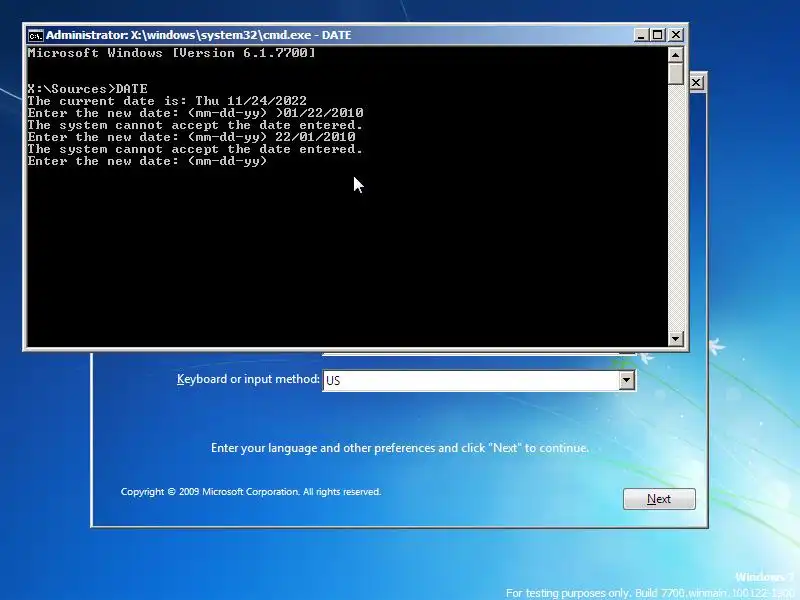Click 'Microsoft Windows [Version 6.1.7700]' text

pyautogui.click(x=171, y=53)
